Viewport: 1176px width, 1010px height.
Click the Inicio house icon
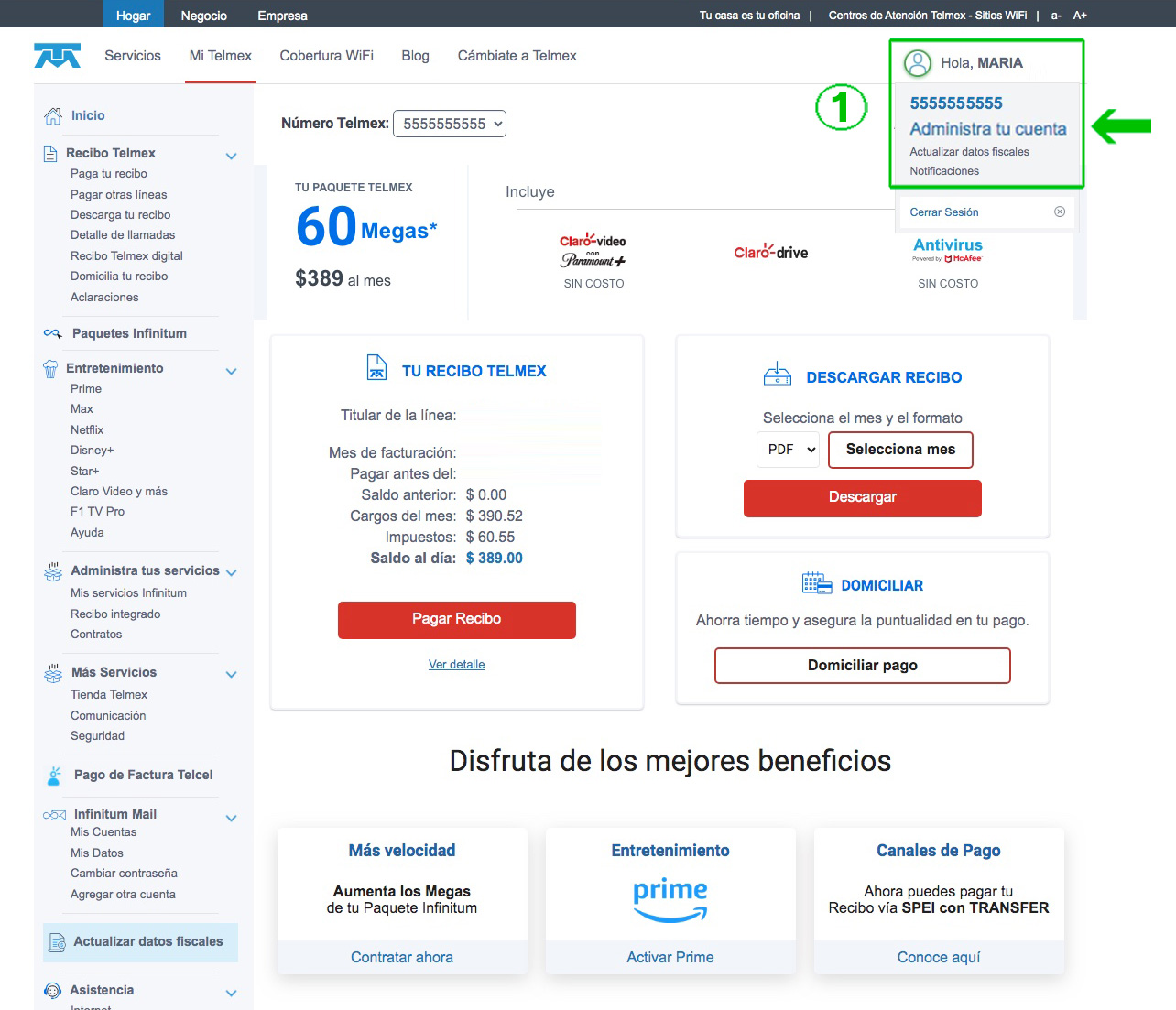click(x=53, y=116)
